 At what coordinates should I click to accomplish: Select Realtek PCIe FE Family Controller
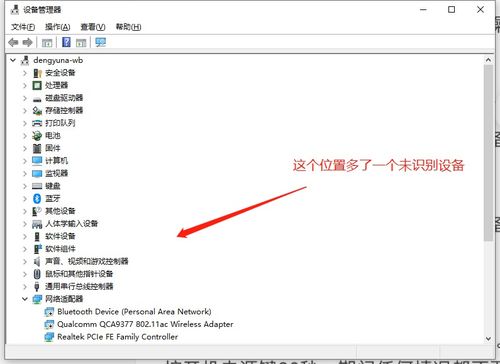(117, 337)
